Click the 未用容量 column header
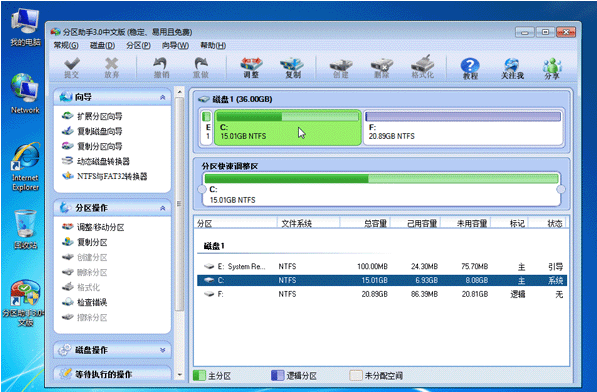The height and width of the screenshot is (392, 597). [x=466, y=223]
